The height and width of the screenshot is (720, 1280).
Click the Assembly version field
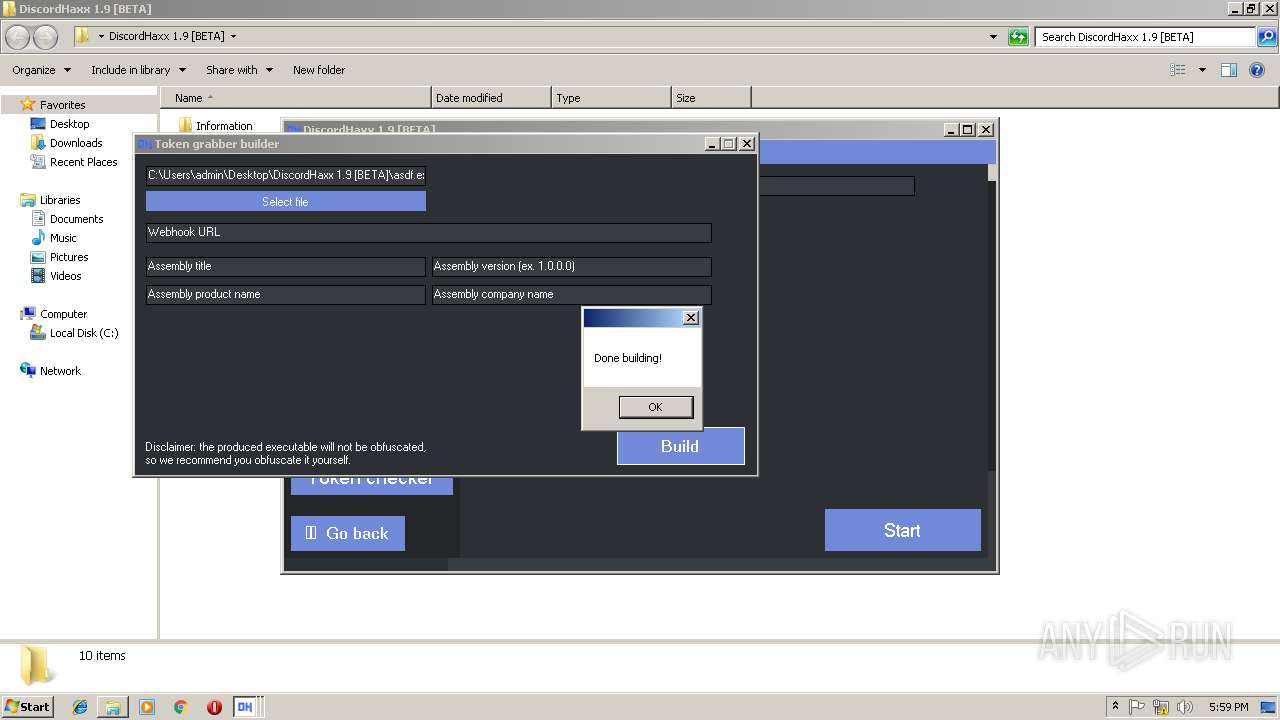[x=571, y=266]
